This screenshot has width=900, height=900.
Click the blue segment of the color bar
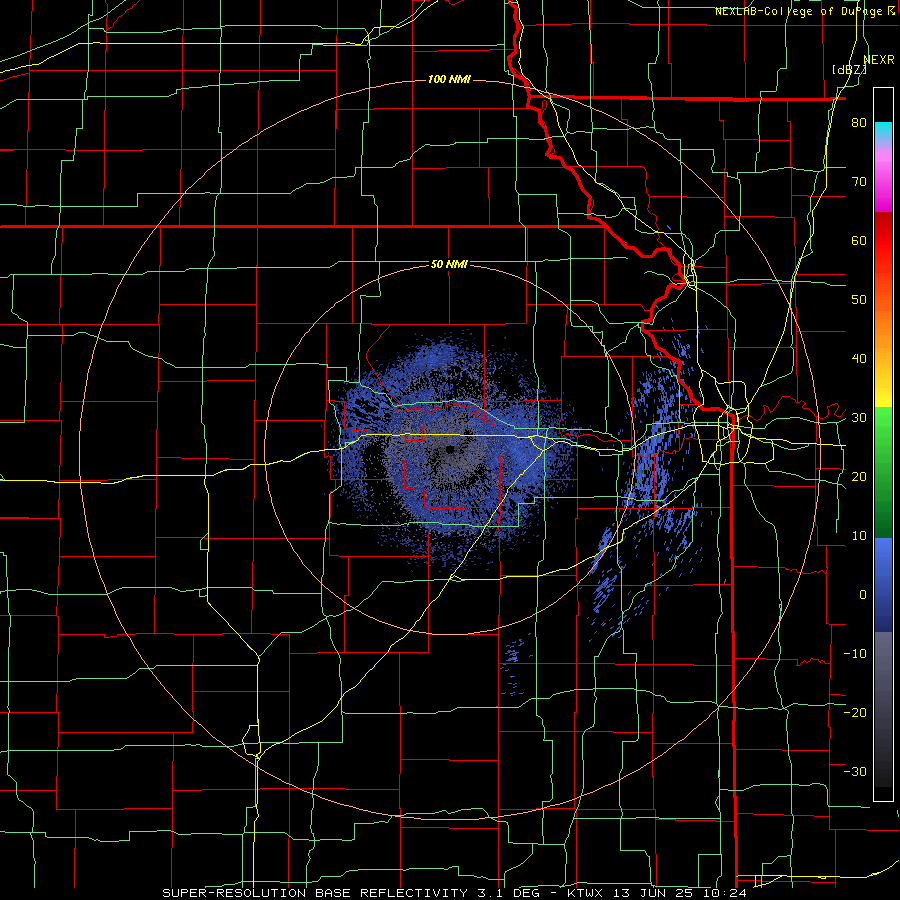click(x=883, y=585)
